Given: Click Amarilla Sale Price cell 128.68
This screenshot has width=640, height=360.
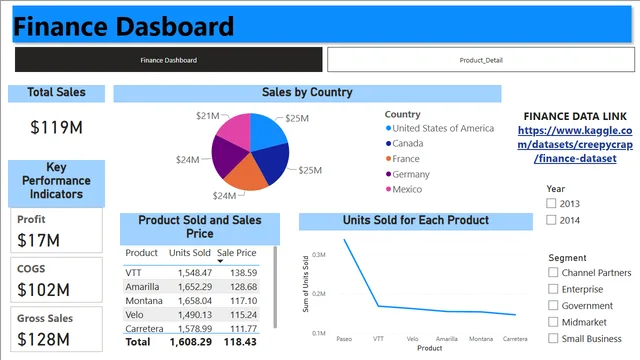Looking at the screenshot, I should point(243,287).
